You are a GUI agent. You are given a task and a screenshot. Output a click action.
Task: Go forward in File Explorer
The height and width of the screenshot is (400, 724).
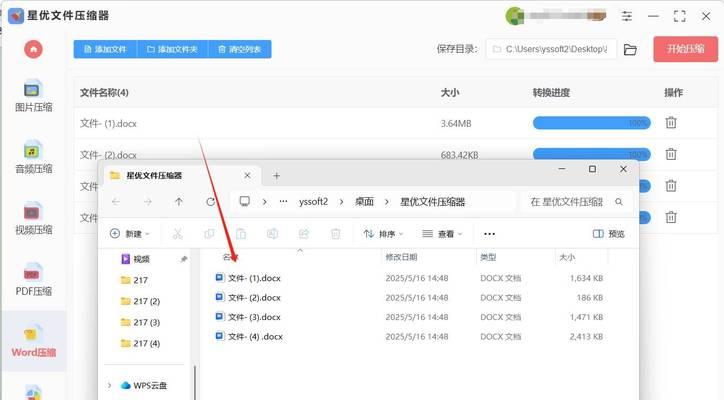[147, 202]
